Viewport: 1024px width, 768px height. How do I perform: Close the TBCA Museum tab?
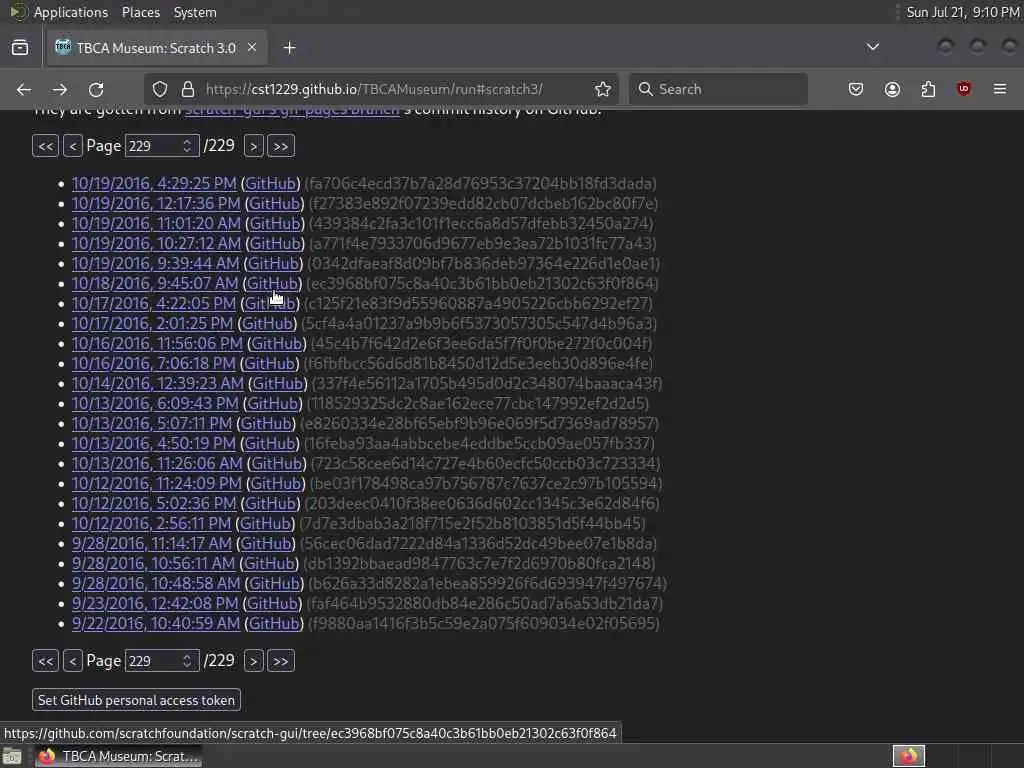point(252,48)
